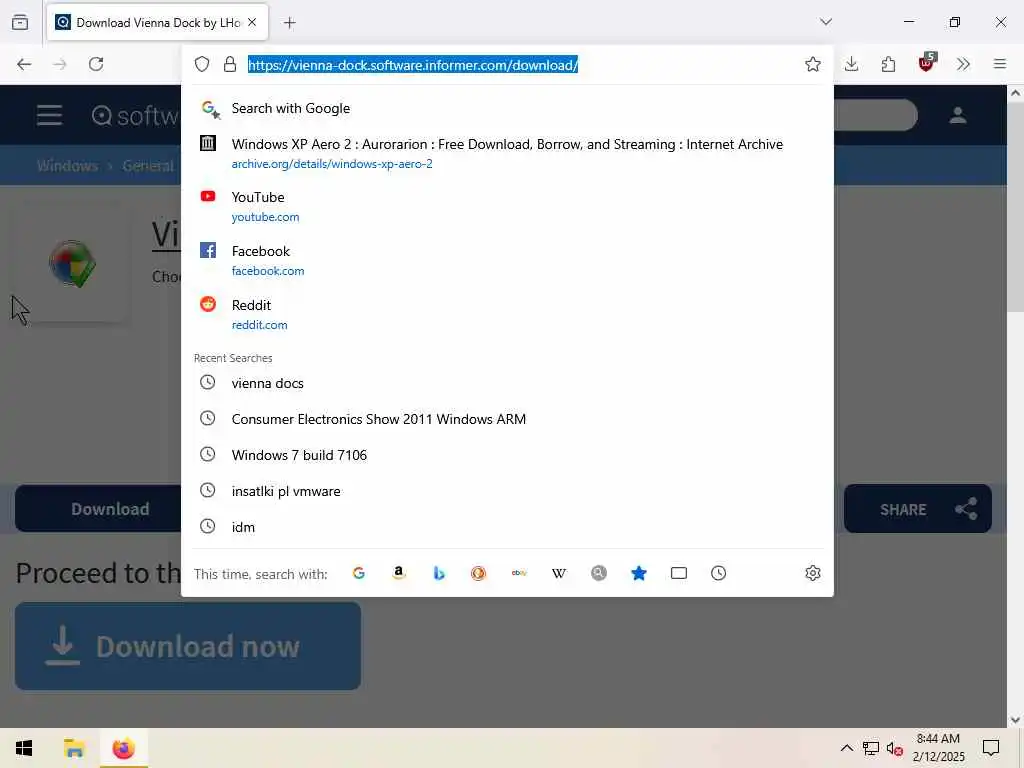
Task: Search this time in History
Action: click(x=718, y=573)
